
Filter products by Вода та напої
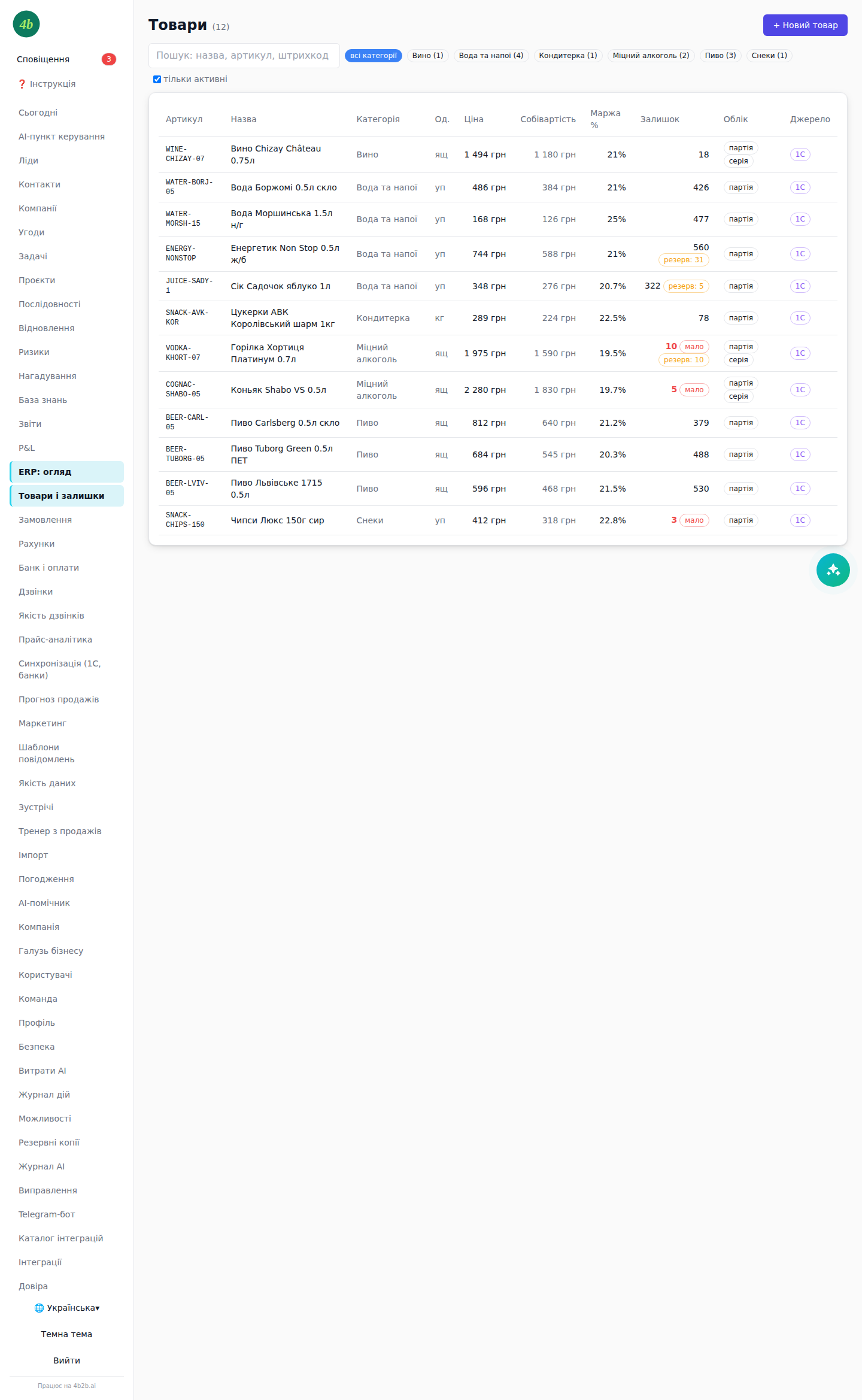491,56
